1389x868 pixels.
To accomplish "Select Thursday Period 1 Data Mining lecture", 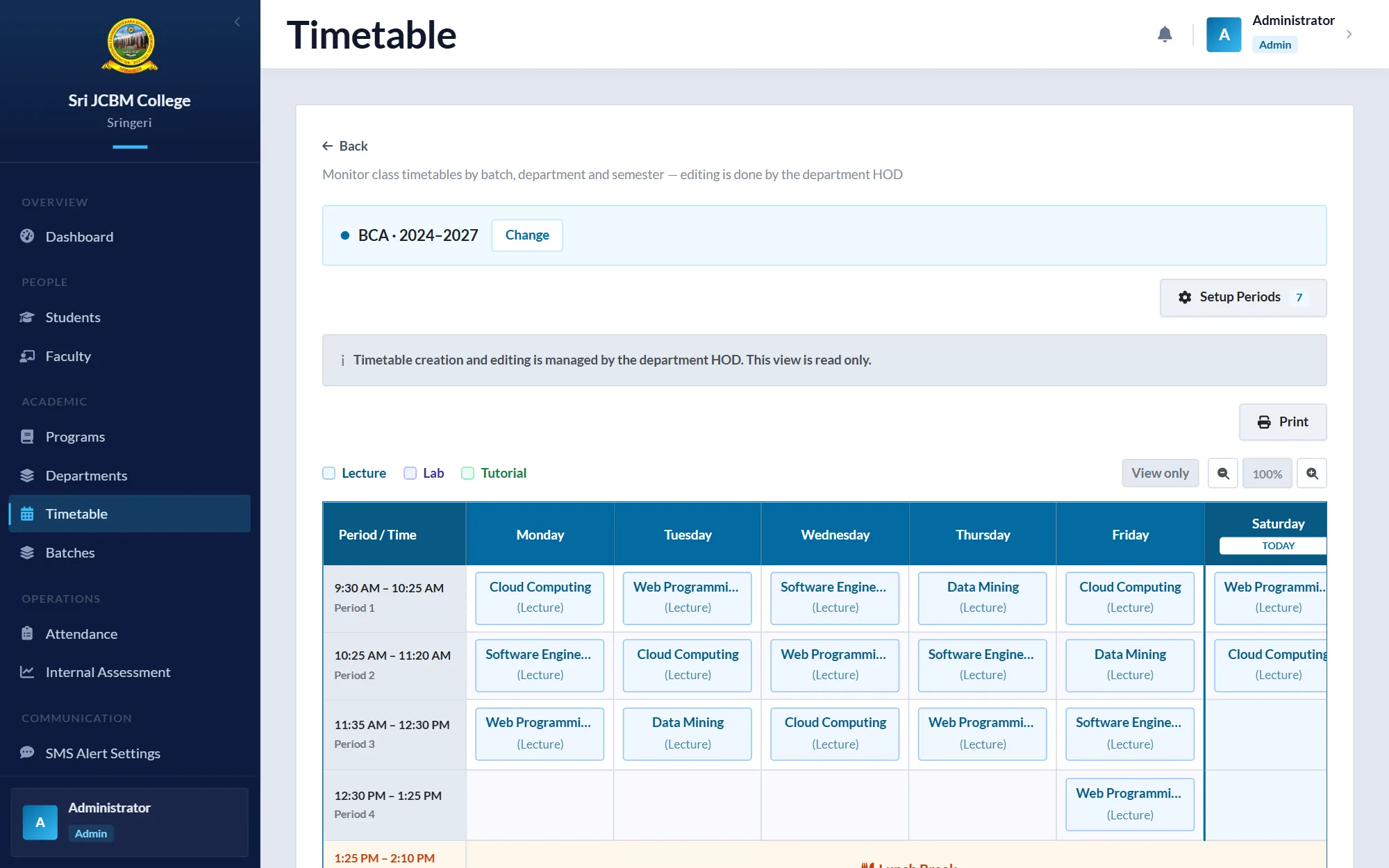I will click(983, 598).
